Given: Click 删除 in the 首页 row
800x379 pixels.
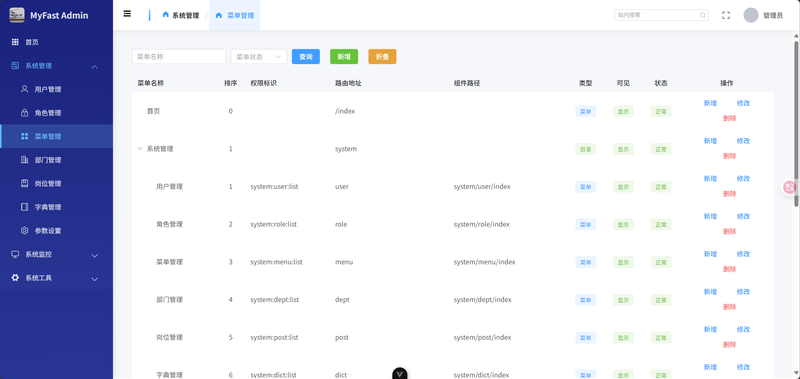Looking at the screenshot, I should pos(730,118).
